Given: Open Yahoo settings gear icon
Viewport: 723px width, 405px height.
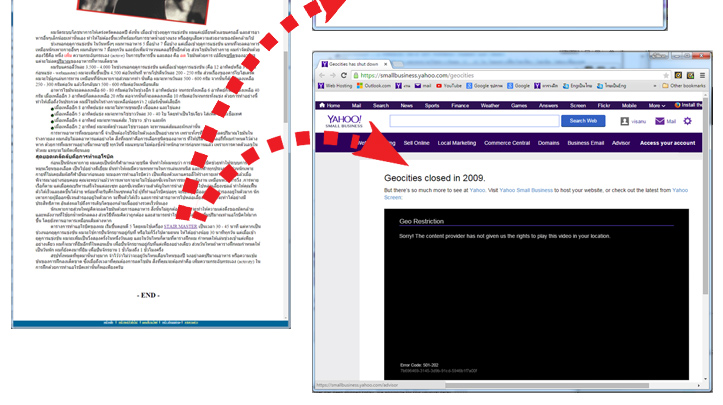Looking at the screenshot, I should [x=687, y=121].
